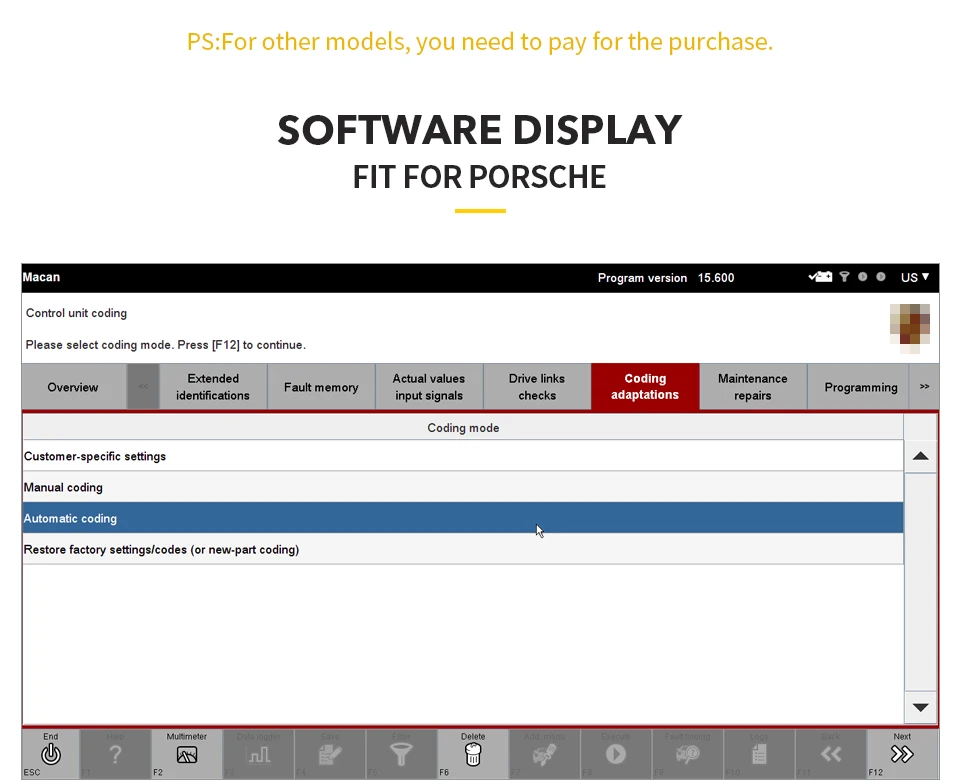Viewport: 960px width, 784px height.
Task: Open the Fault memory tab
Action: click(x=321, y=387)
